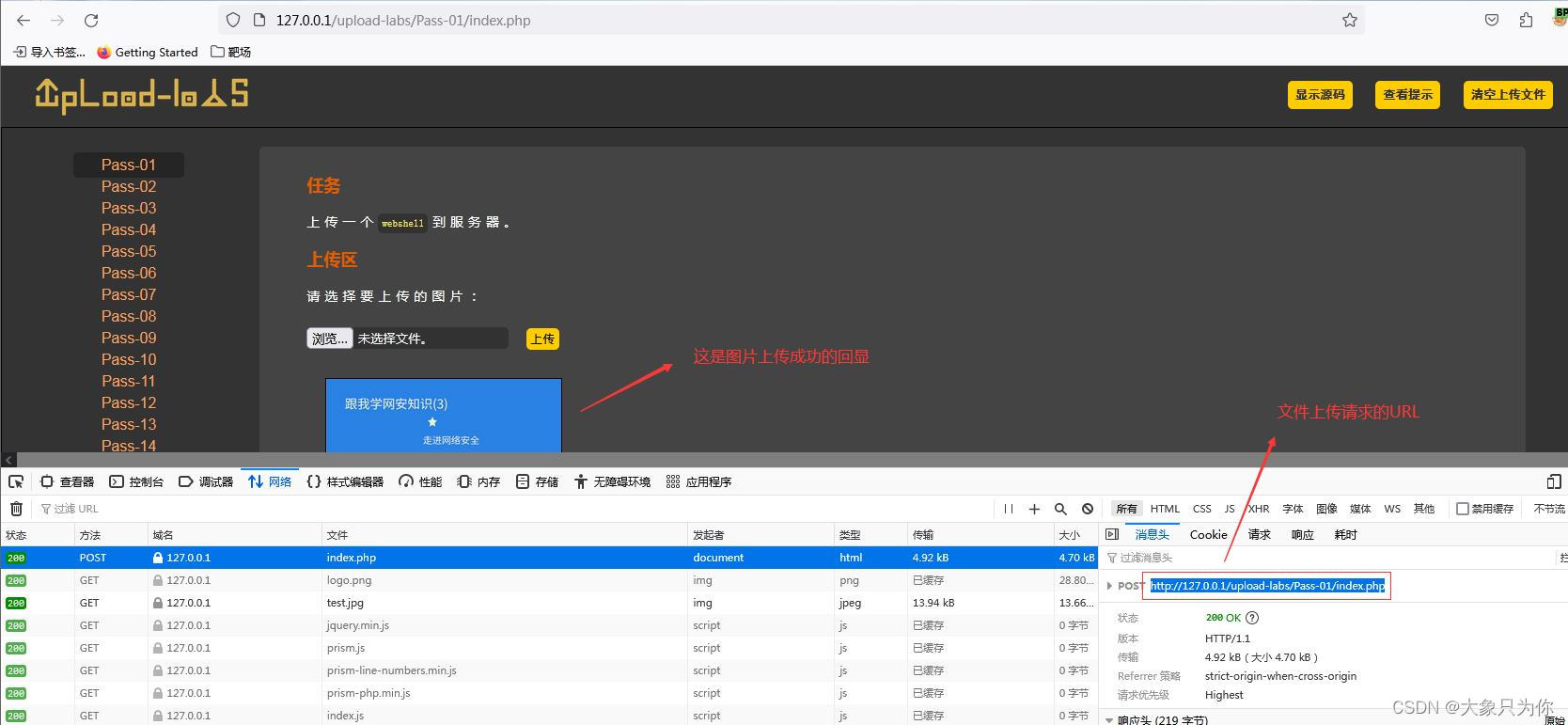Viewport: 1568px width, 725px height.
Task: Go back to previous page
Action: tap(24, 20)
